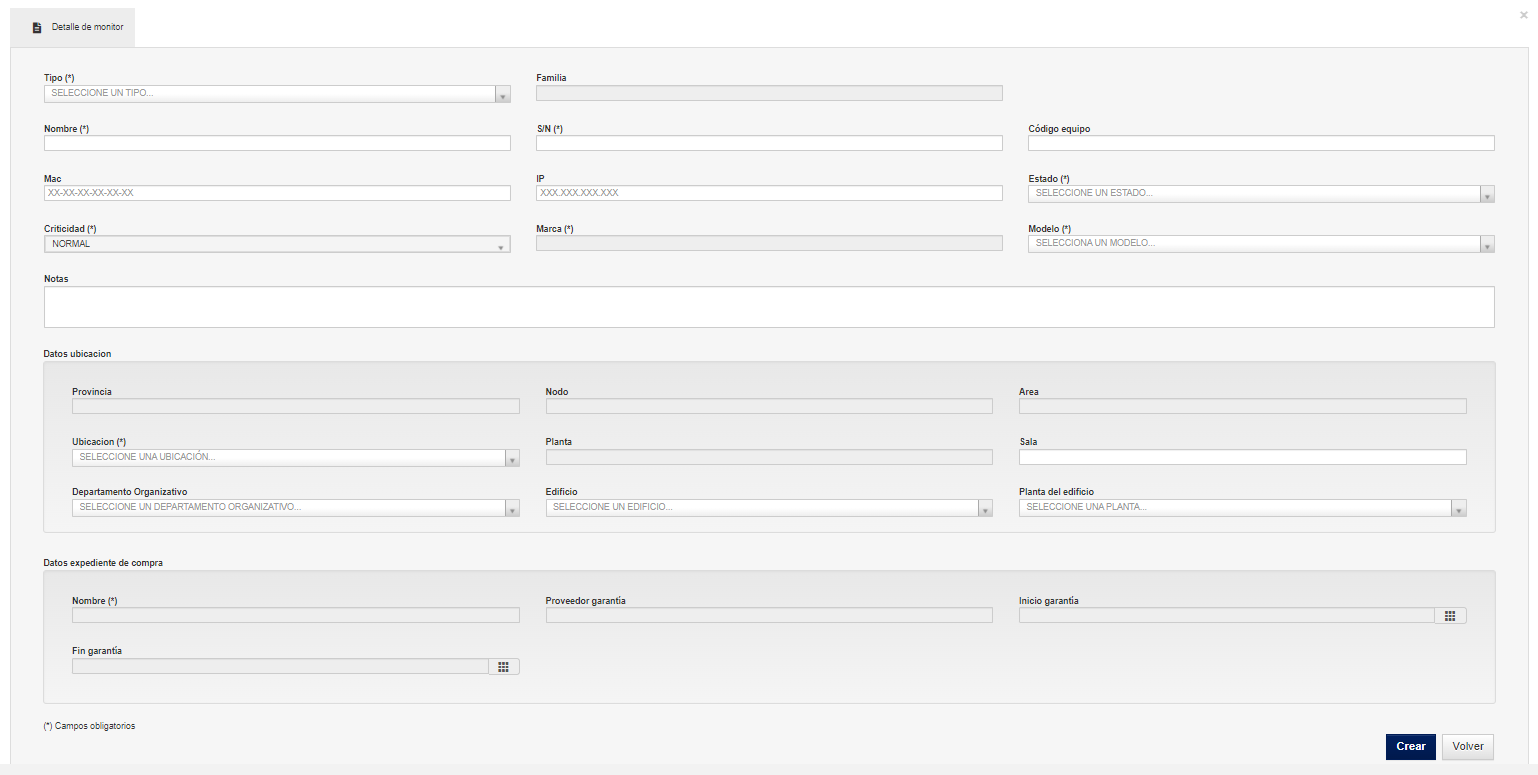This screenshot has width=1538, height=775.
Task: Click the Area field
Action: click(x=1243, y=406)
